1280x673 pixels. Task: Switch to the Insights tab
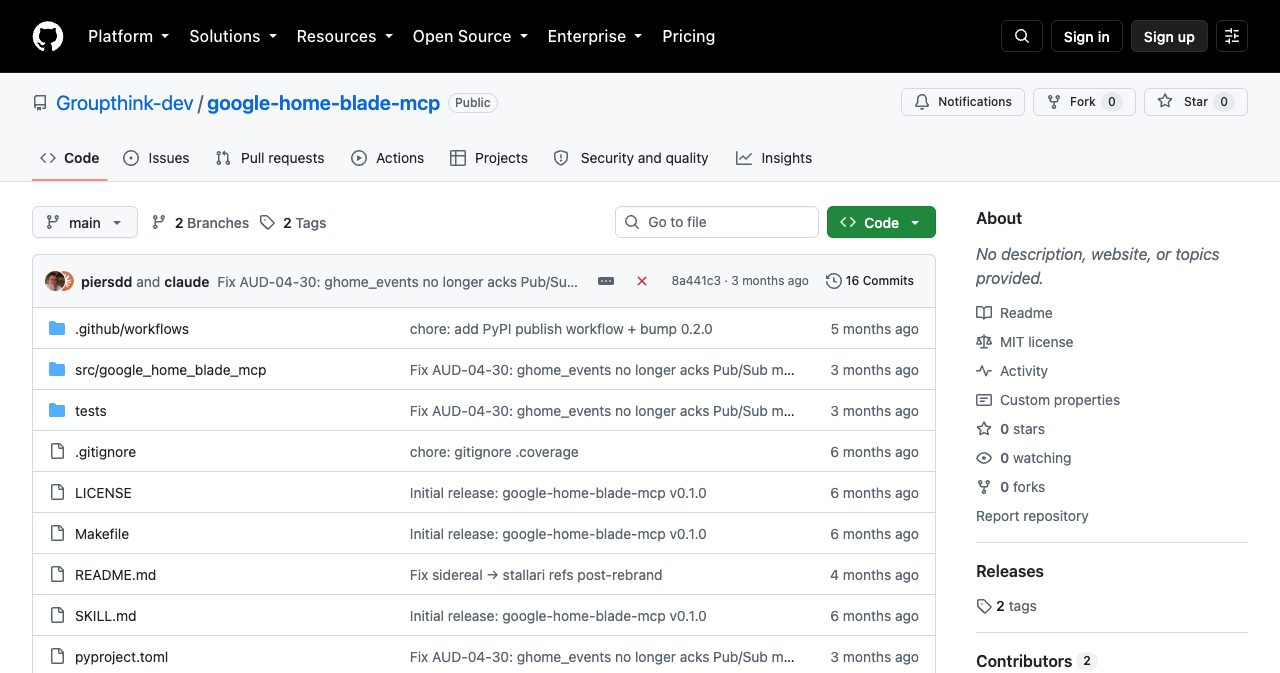[774, 158]
